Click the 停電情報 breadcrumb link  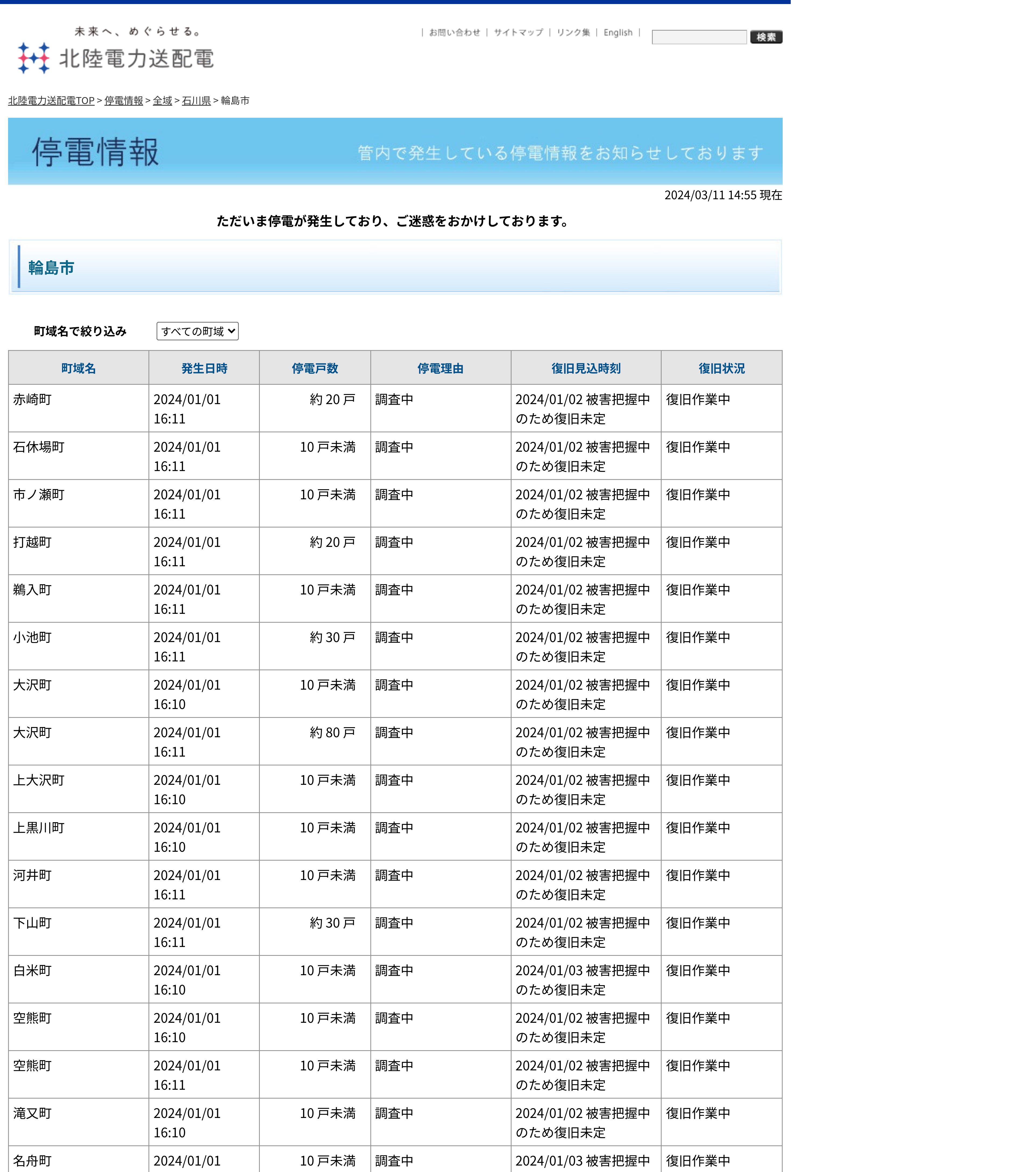[x=123, y=101]
